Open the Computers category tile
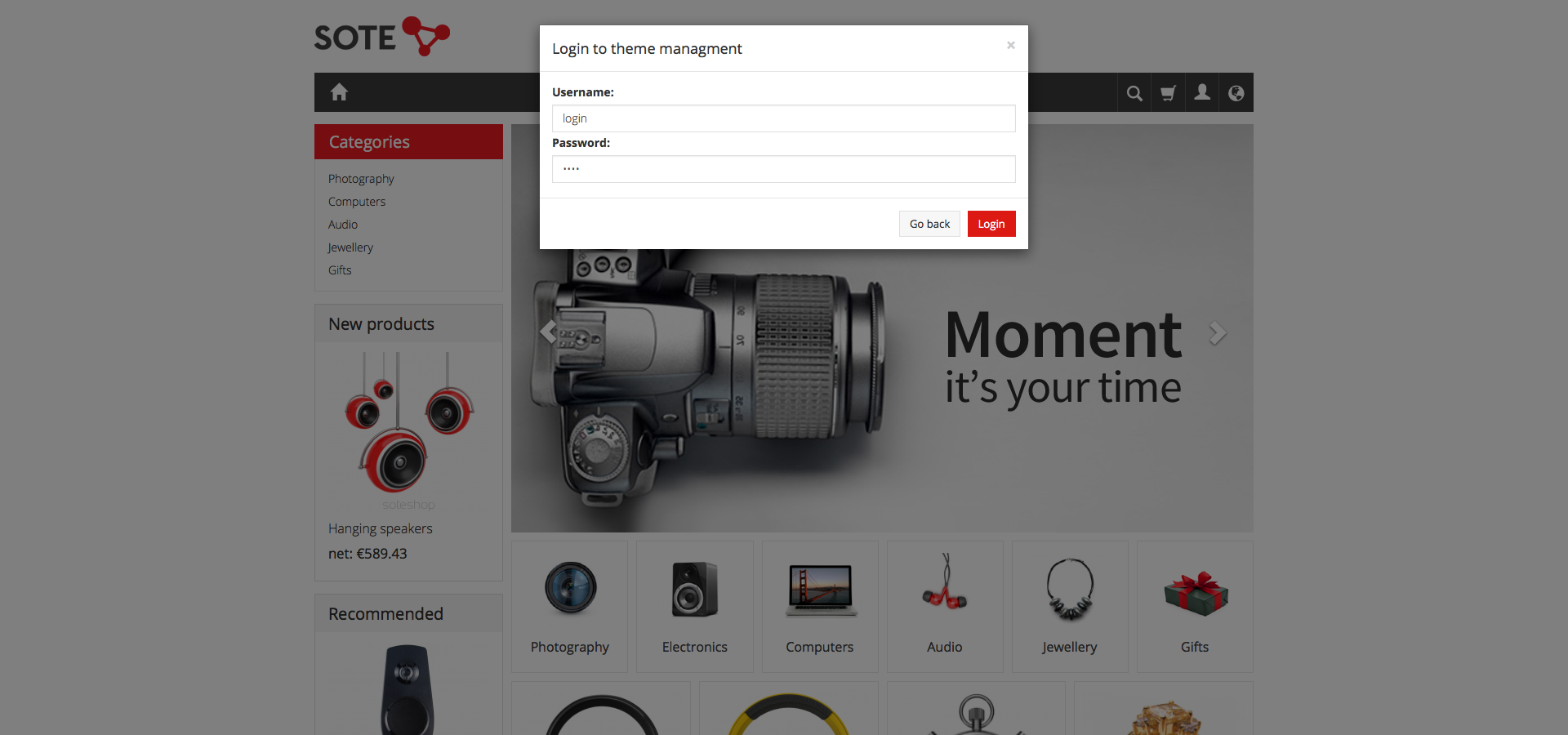This screenshot has width=1568, height=735. pyautogui.click(x=820, y=607)
